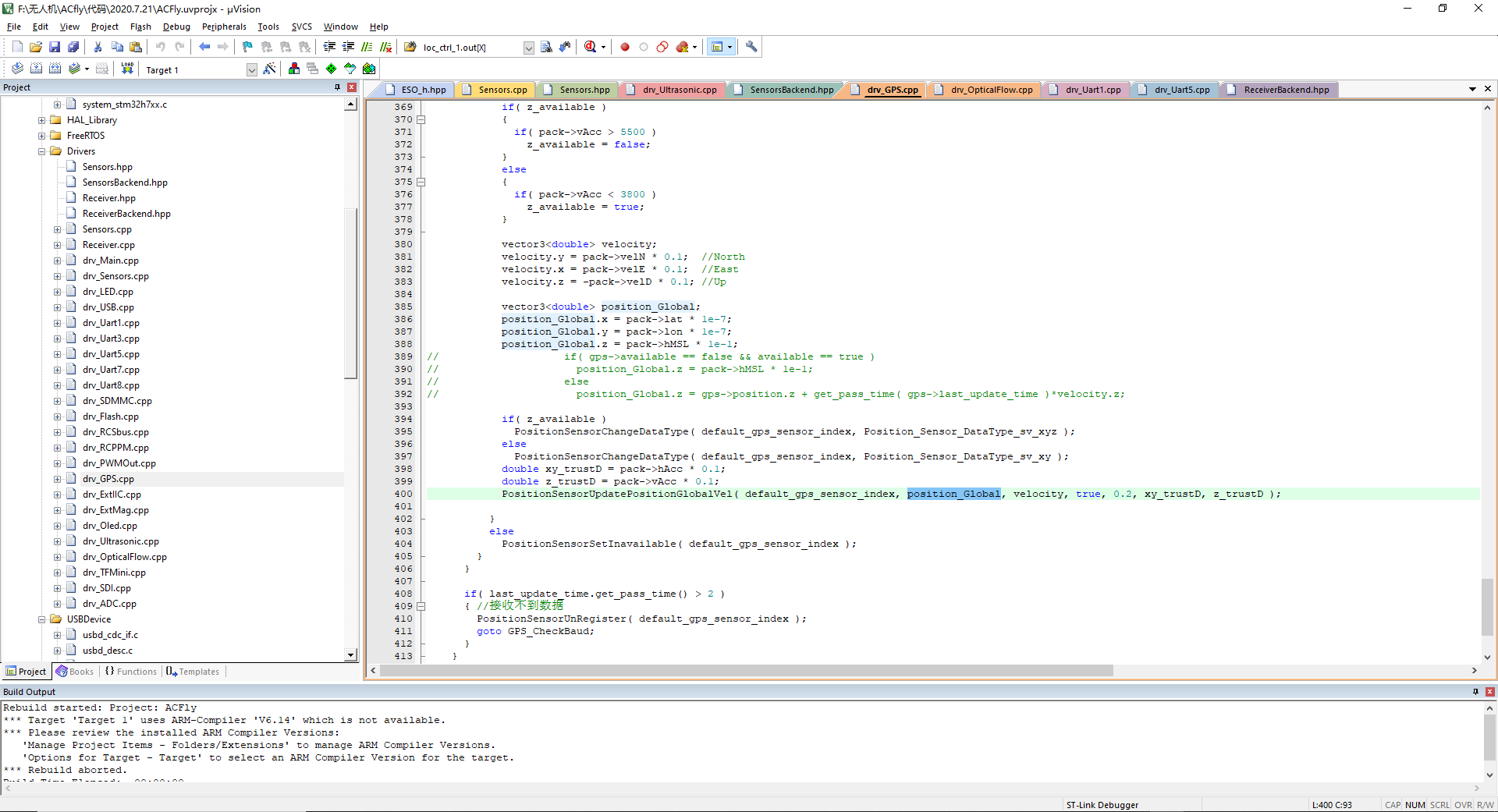Viewport: 1498px width, 812px height.
Task: Click Manage Project Items icon
Action: [294, 69]
